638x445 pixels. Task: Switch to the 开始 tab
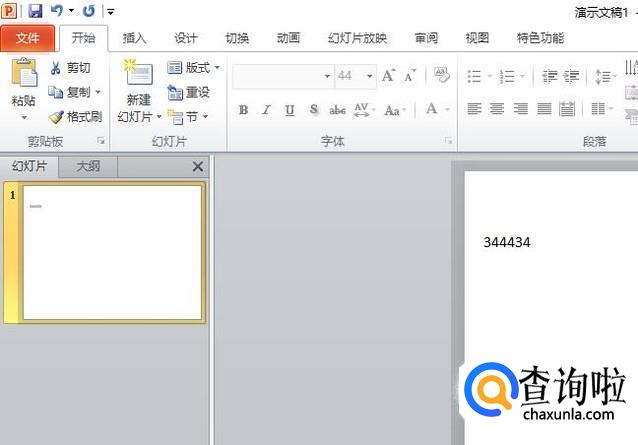click(x=83, y=38)
